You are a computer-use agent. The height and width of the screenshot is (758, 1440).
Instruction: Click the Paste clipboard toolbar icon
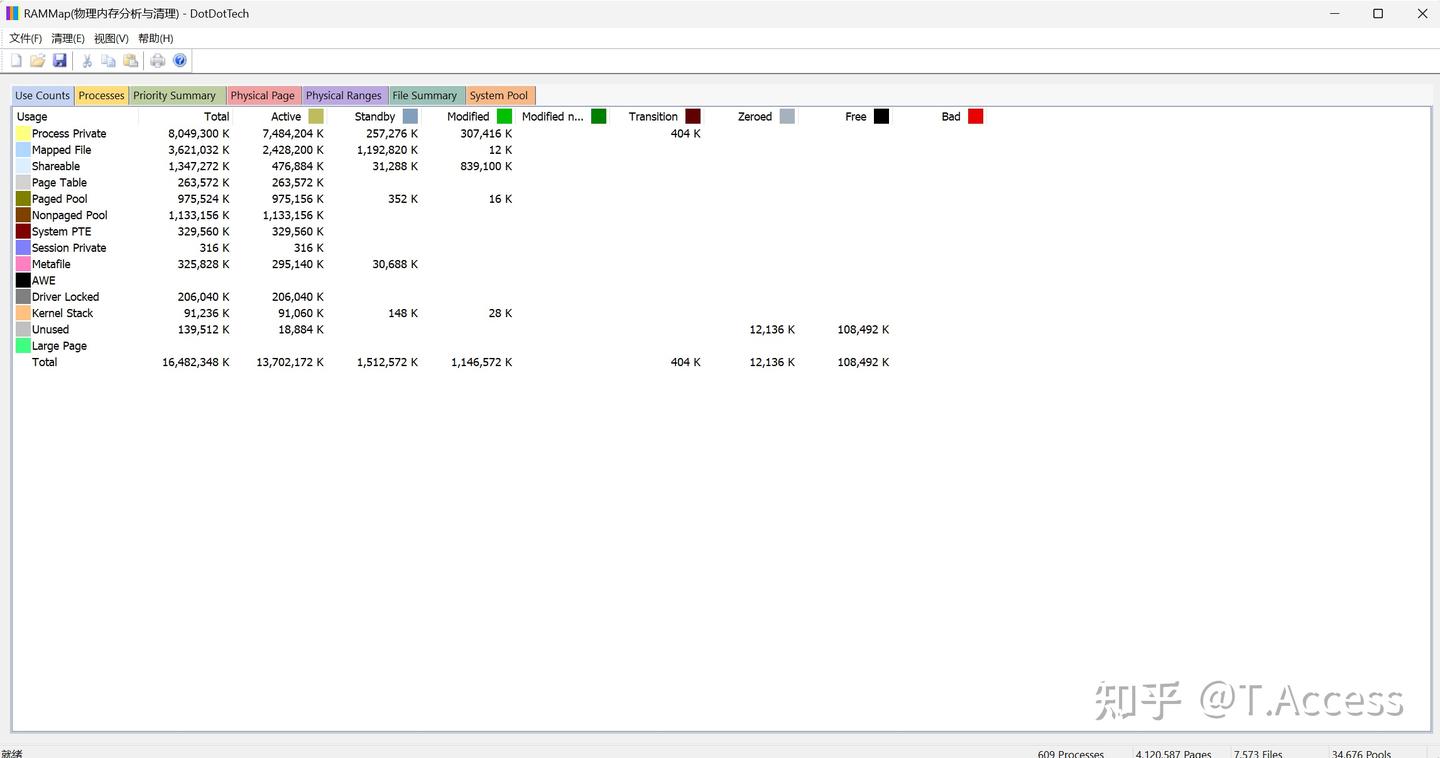pos(131,61)
